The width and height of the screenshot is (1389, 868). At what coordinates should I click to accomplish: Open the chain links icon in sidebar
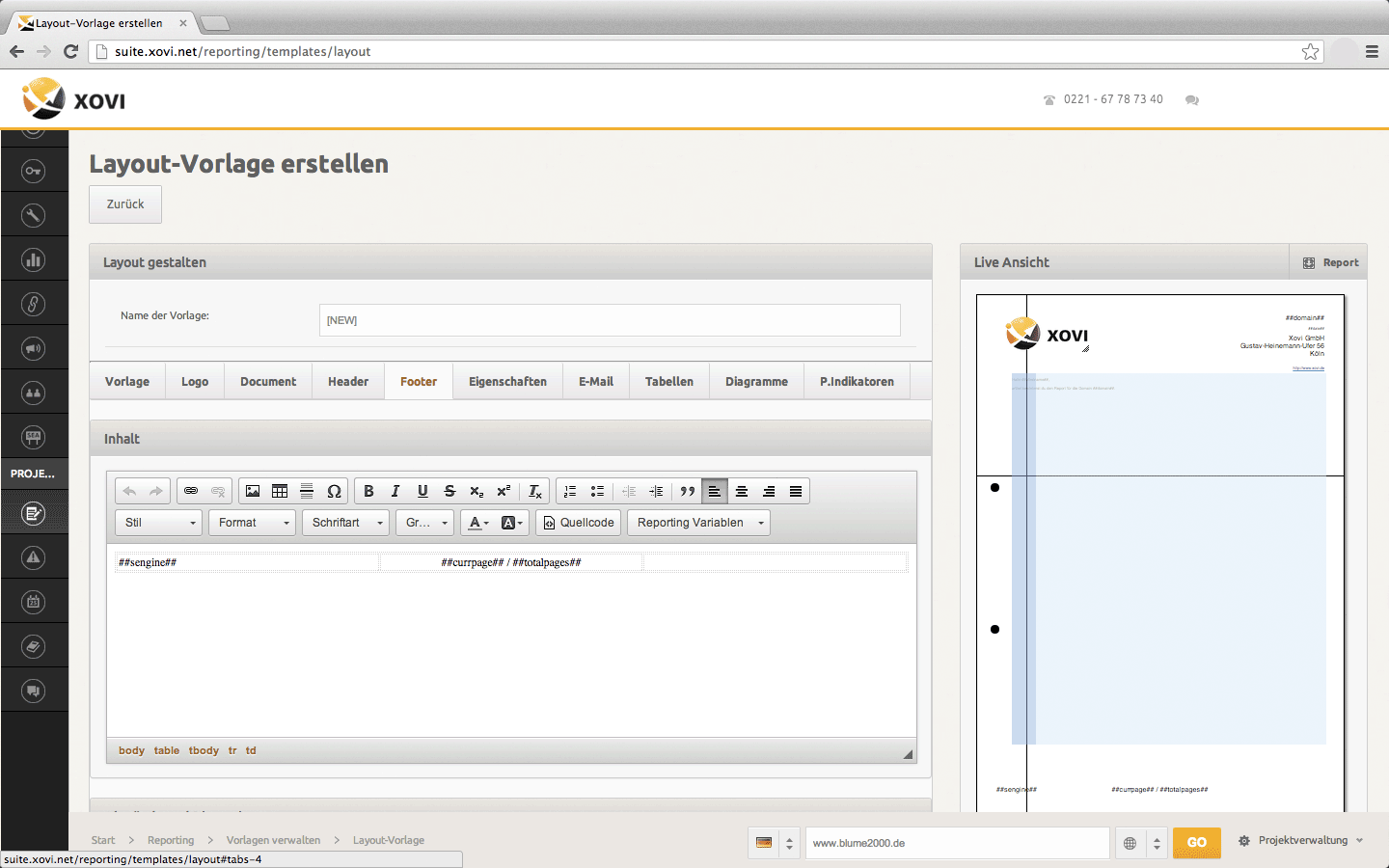click(34, 304)
